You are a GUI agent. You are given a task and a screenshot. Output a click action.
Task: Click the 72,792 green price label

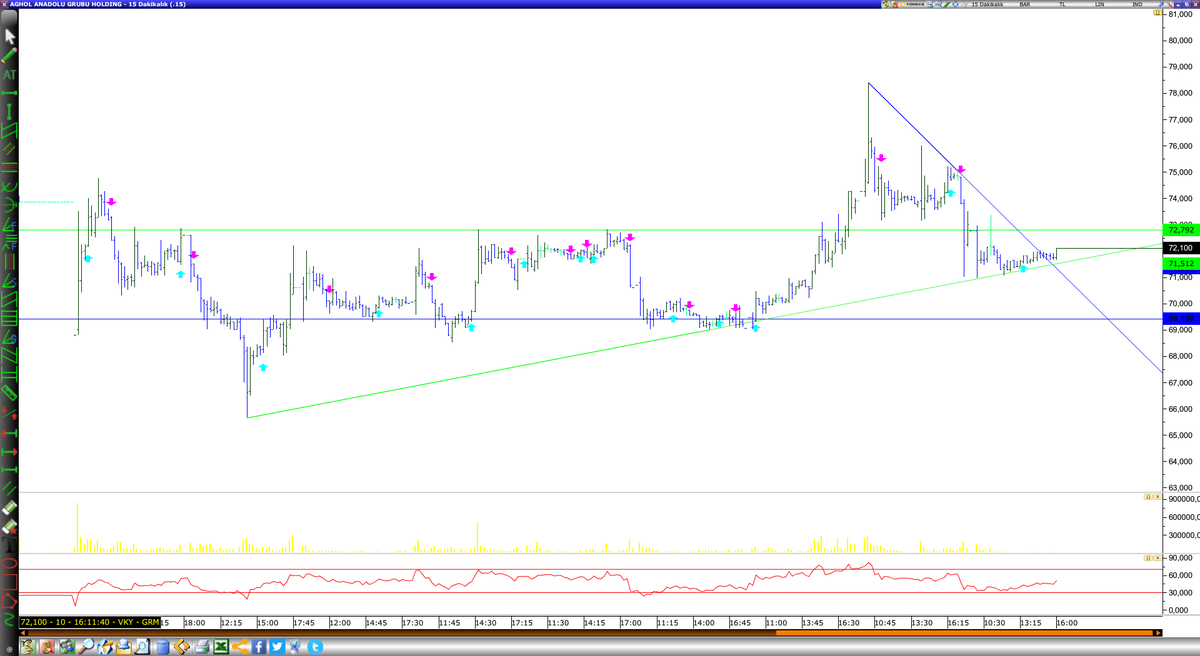tap(1180, 230)
